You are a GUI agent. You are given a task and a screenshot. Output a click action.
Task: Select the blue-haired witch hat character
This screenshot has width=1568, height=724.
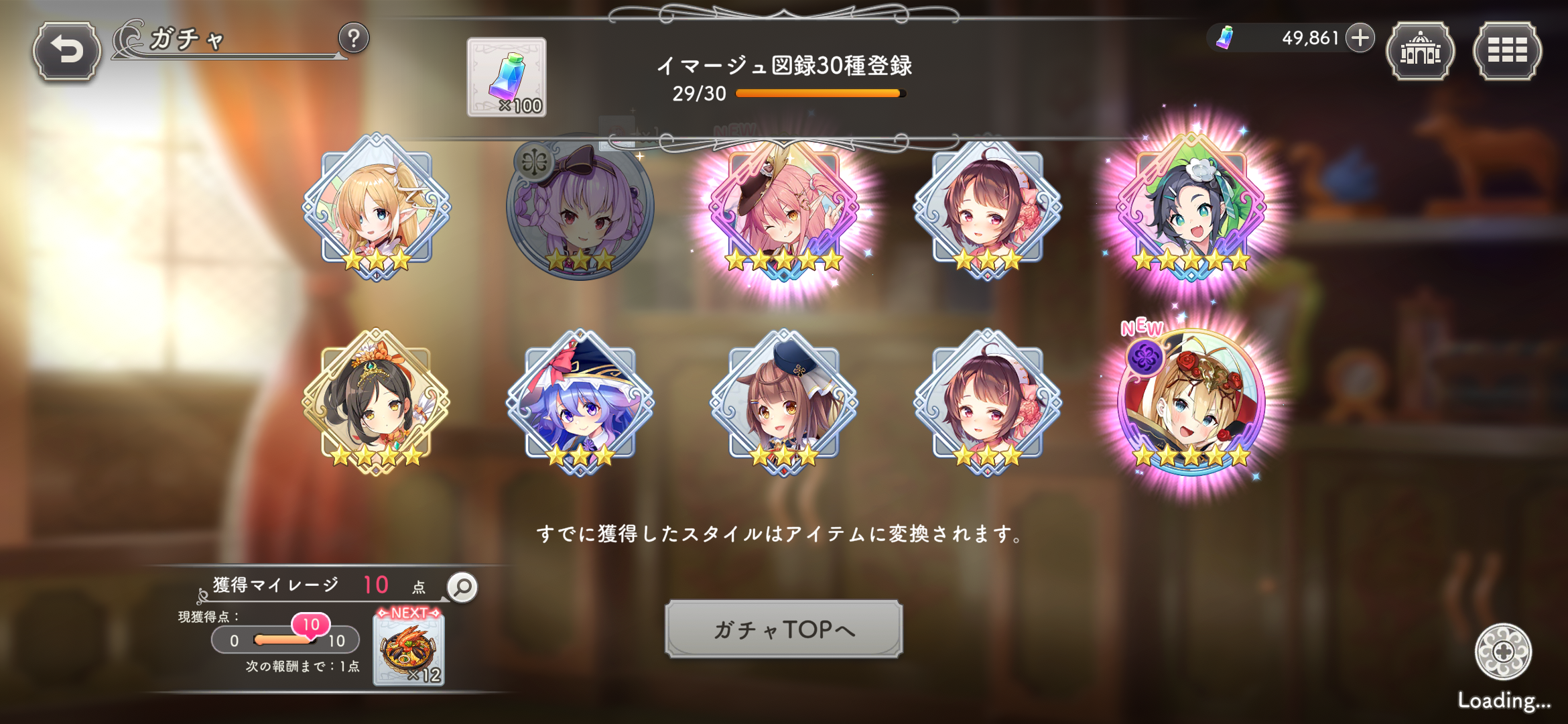pos(580,402)
